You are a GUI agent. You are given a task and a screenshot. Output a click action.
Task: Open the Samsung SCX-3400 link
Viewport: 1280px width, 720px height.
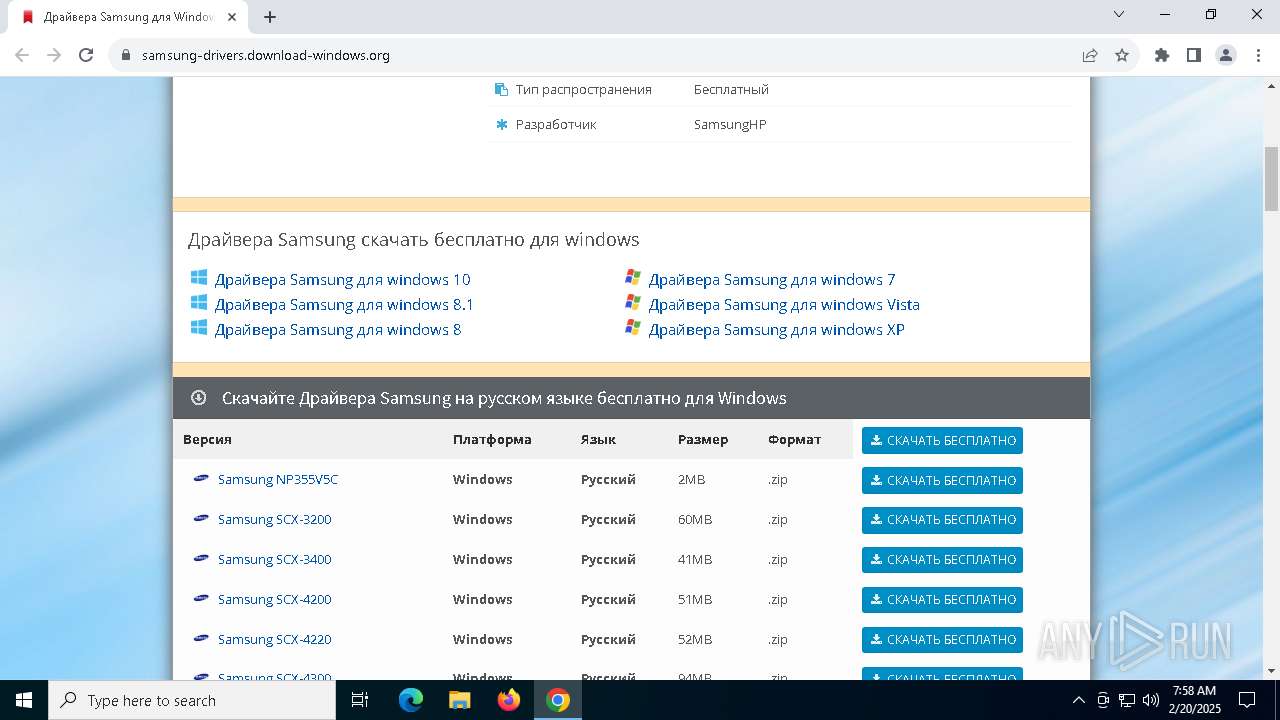coord(274,559)
